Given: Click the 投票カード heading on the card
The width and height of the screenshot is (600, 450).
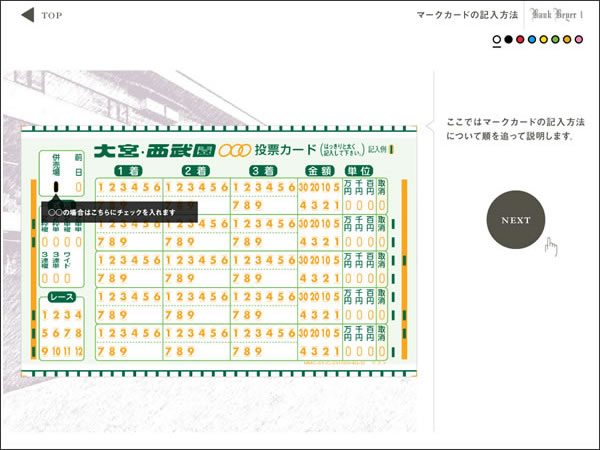Looking at the screenshot, I should click(285, 150).
